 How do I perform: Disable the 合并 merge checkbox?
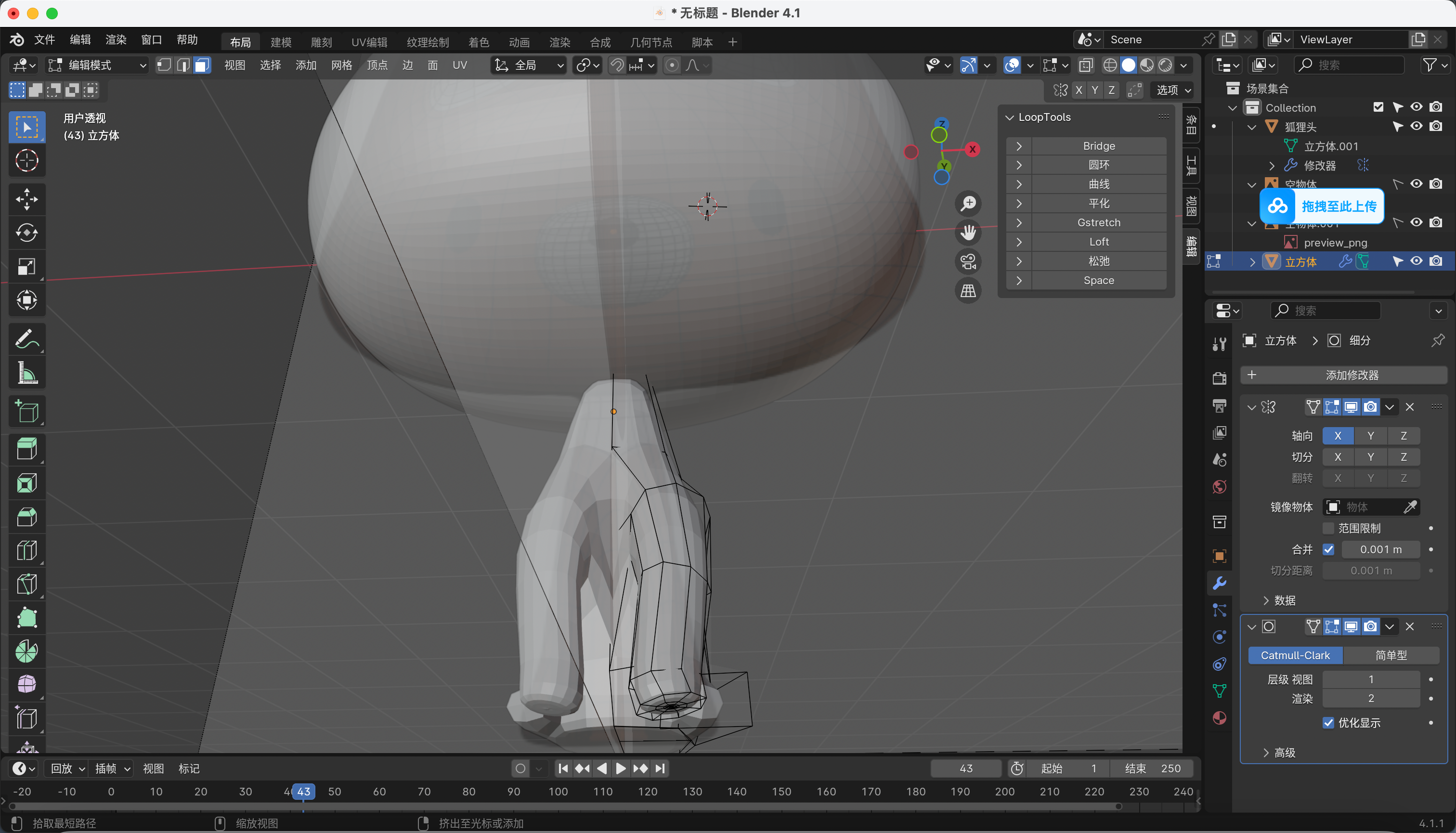click(1328, 549)
